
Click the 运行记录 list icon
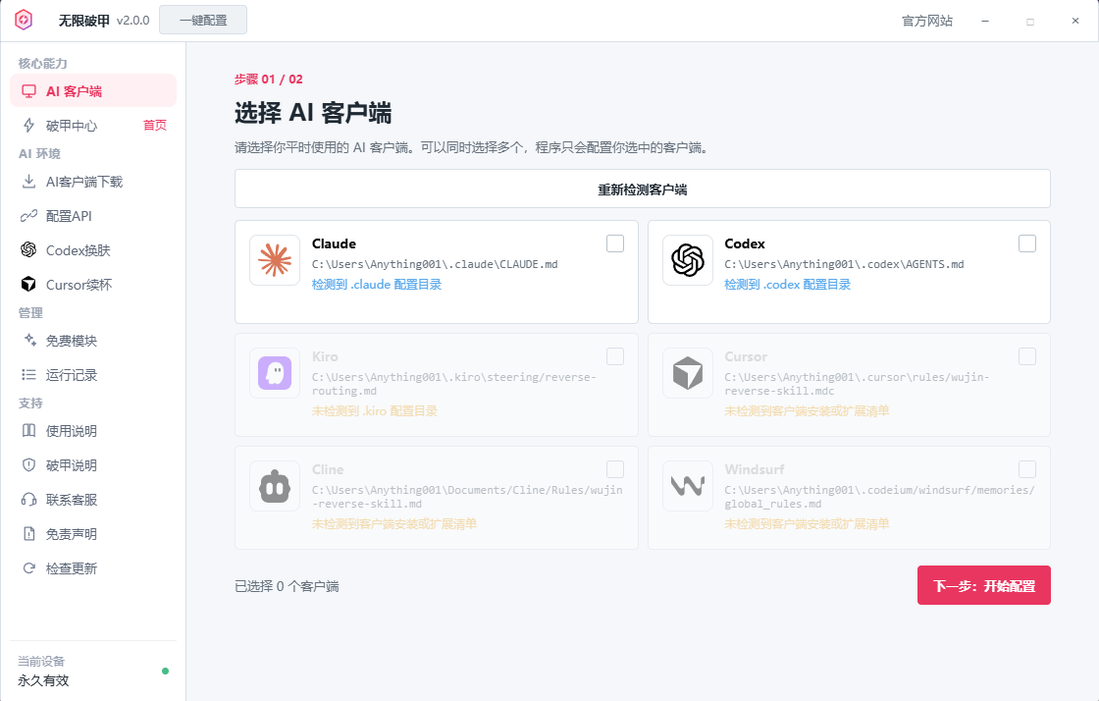click(29, 375)
